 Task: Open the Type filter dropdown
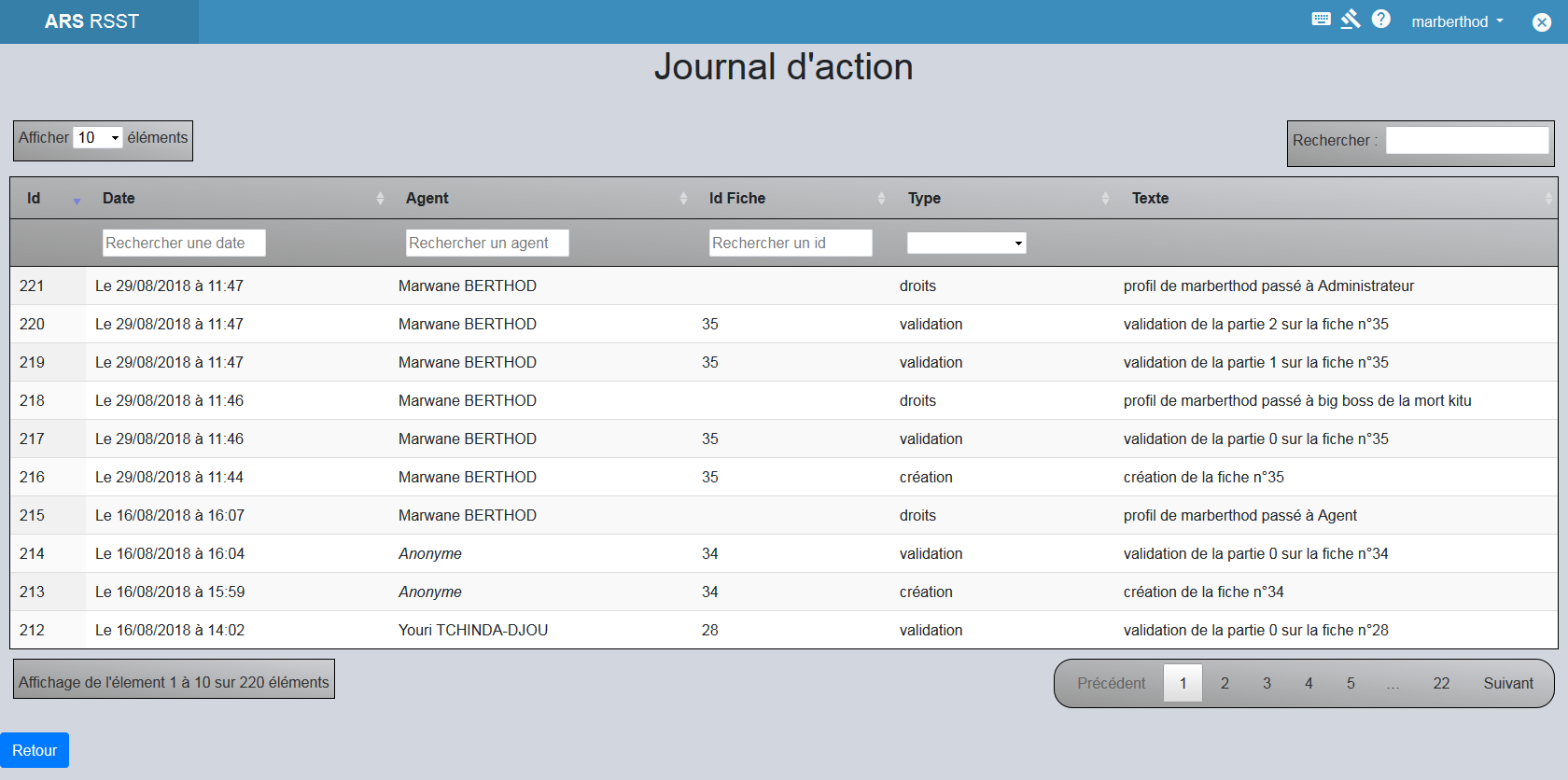tap(966, 244)
